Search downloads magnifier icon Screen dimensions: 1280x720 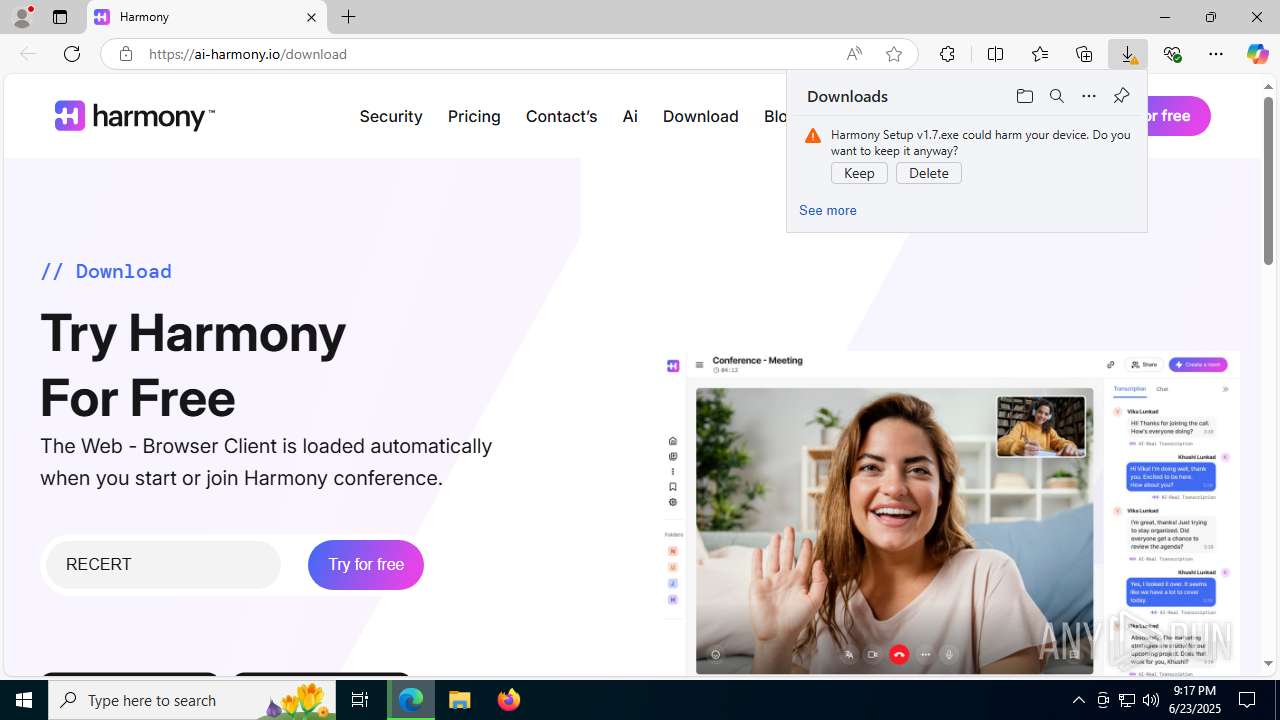[x=1057, y=96]
